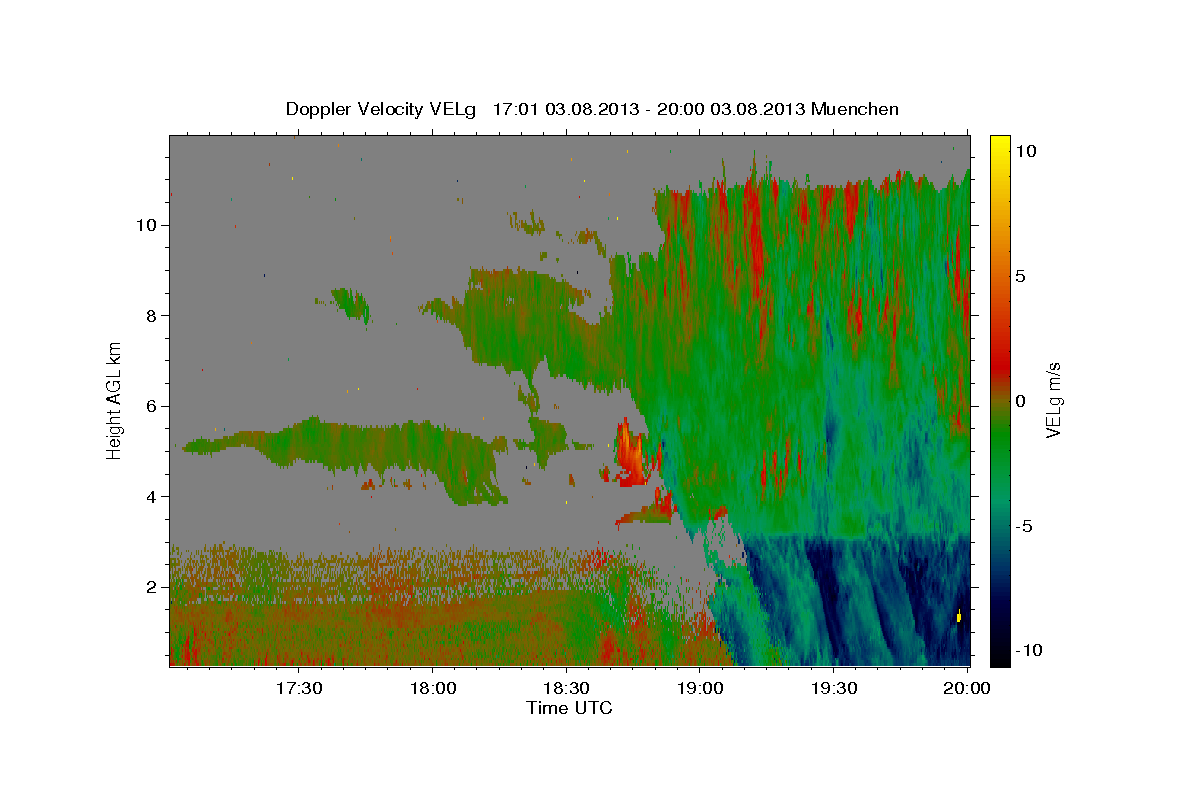The height and width of the screenshot is (800, 1200).
Task: Click the 19:00 time tick label
Action: (700, 689)
